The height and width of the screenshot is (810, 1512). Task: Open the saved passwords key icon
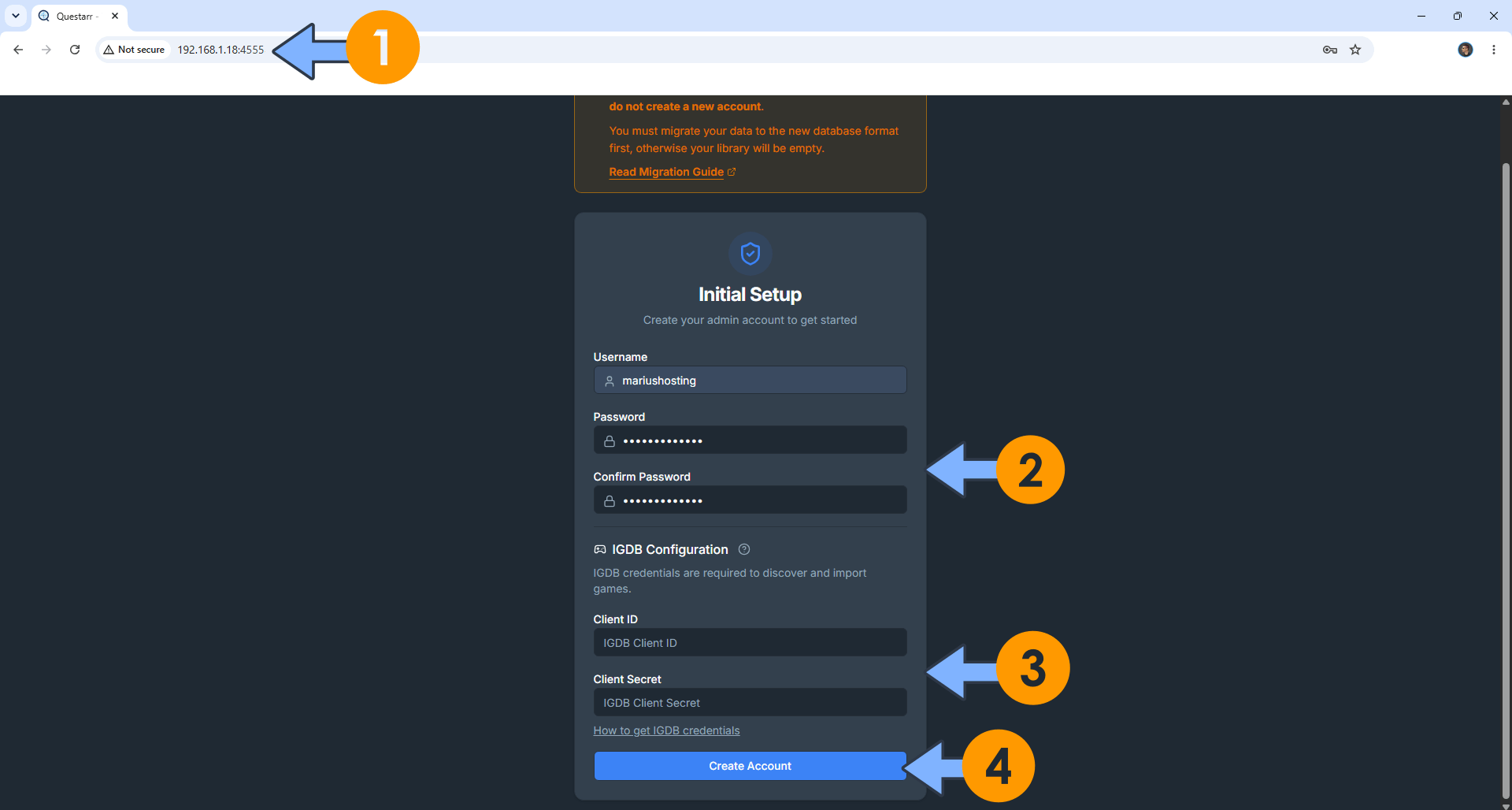click(x=1330, y=50)
